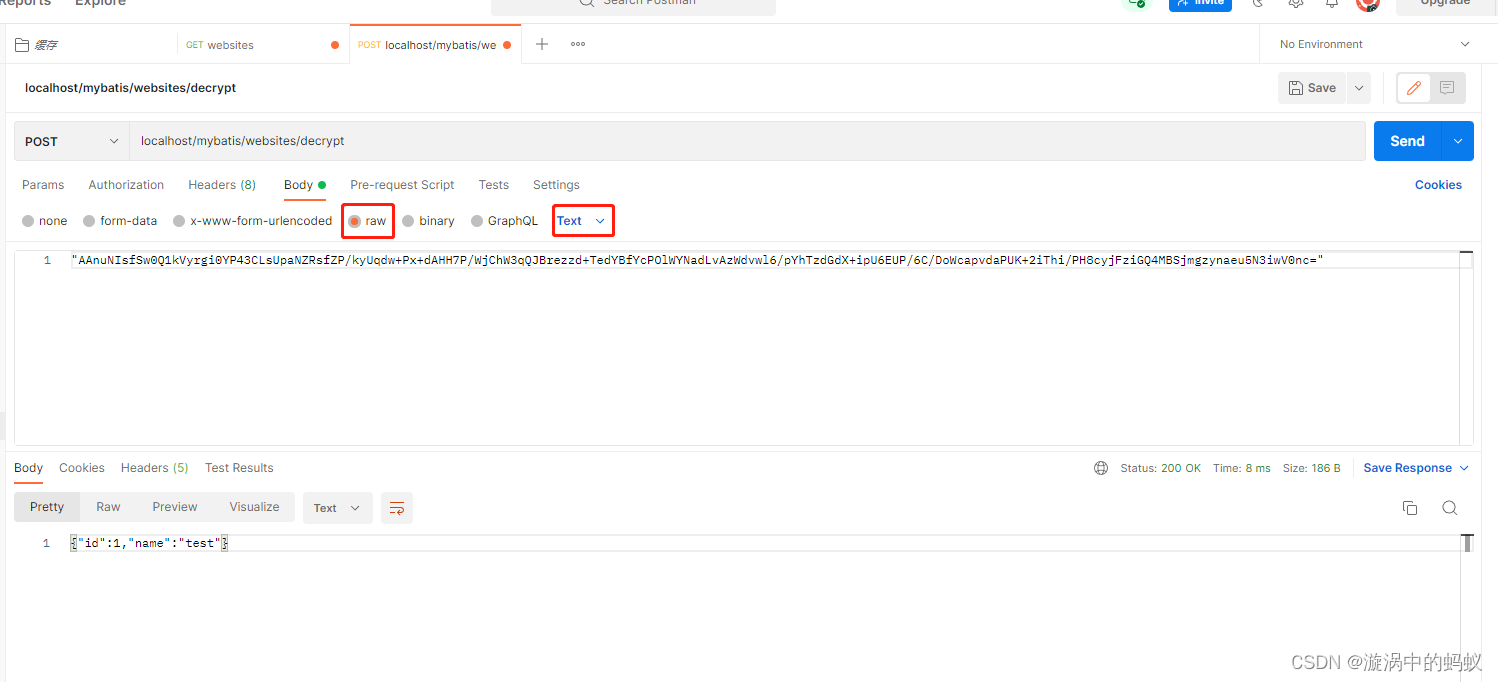1498x682 pixels.
Task: Click inside the raw request body editor text
Action: pos(697,260)
